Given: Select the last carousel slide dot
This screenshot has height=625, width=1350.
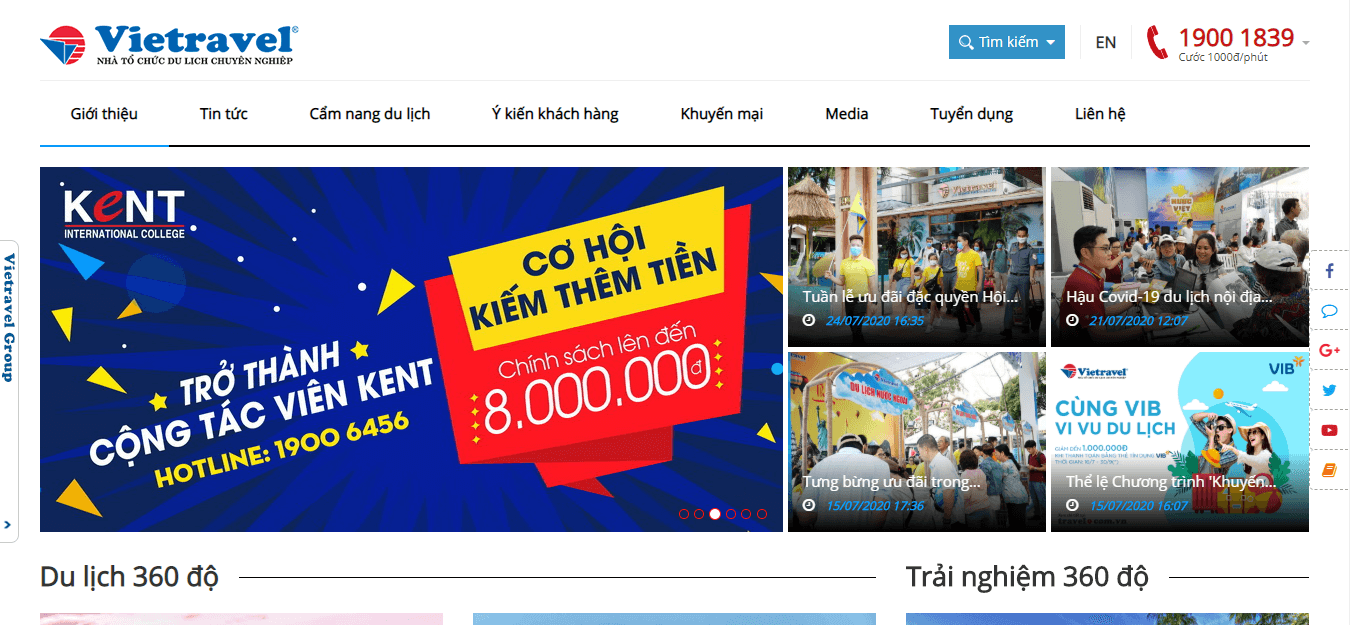Looking at the screenshot, I should (762, 514).
